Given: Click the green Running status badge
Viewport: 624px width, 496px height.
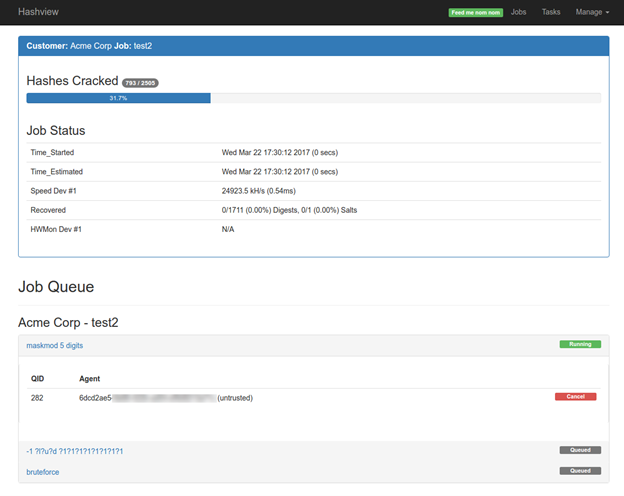Looking at the screenshot, I should coord(580,344).
